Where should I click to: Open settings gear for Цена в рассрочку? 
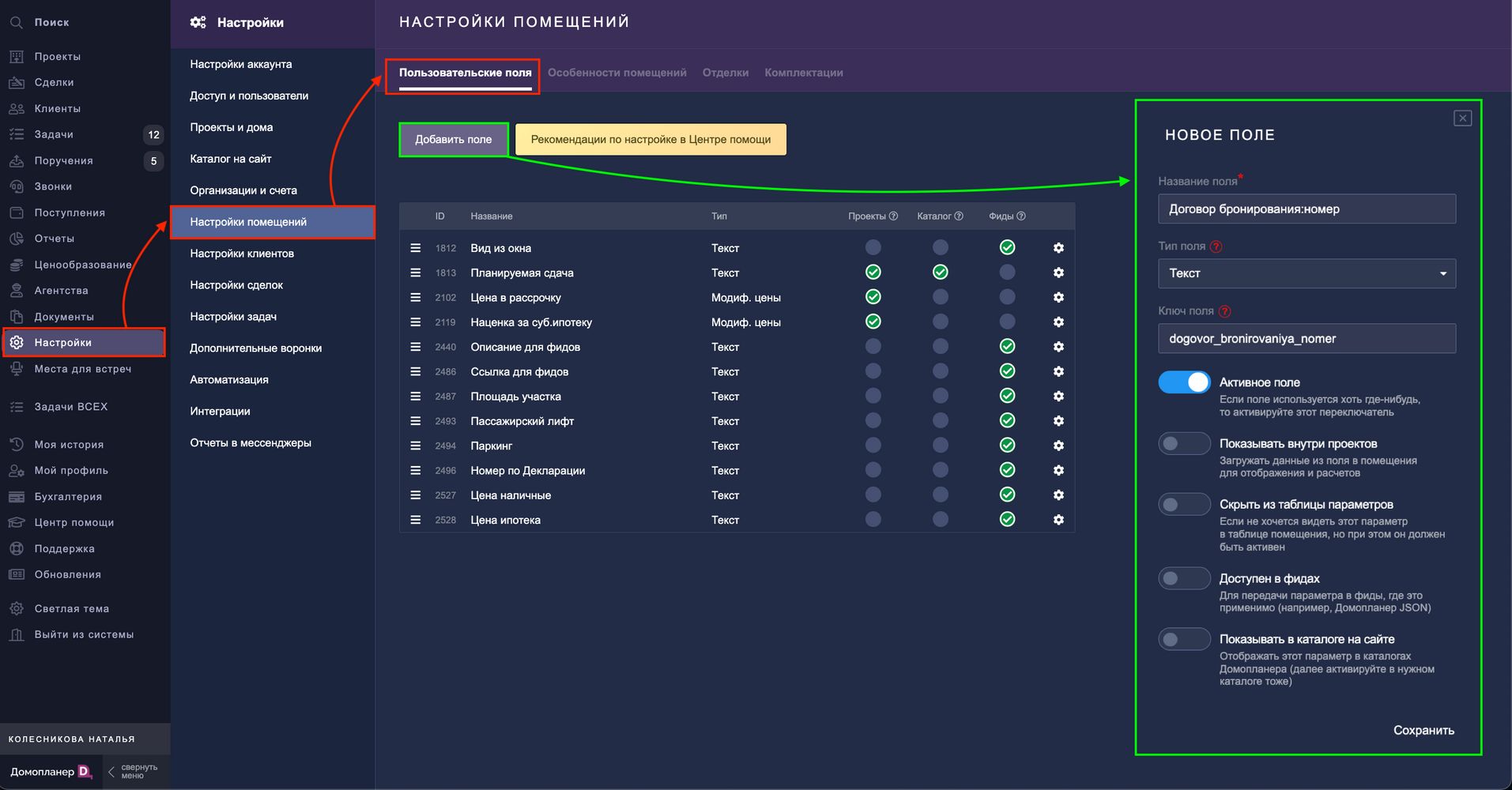pos(1058,298)
